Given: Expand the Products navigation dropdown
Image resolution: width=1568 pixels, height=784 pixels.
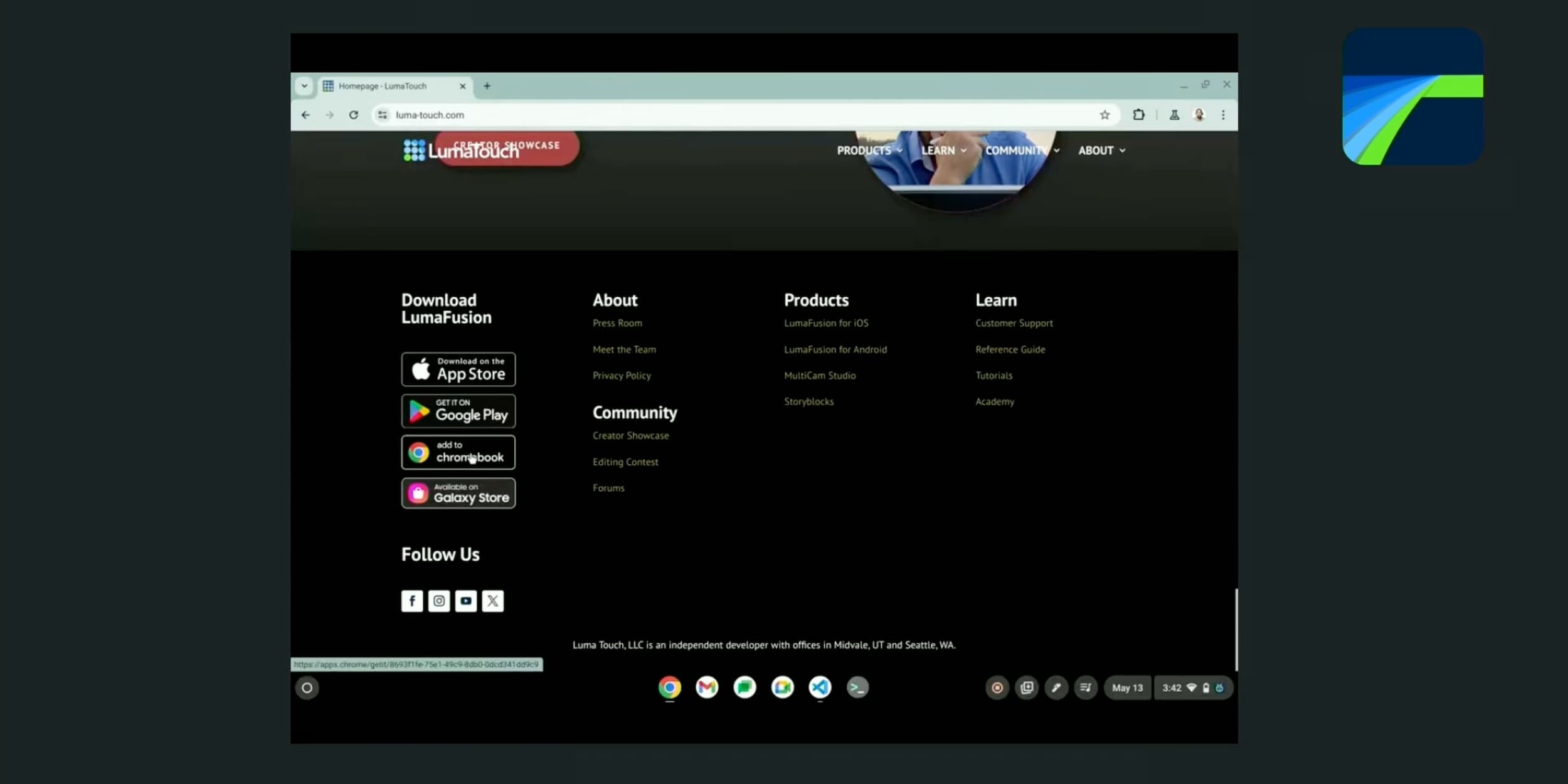Looking at the screenshot, I should (x=869, y=151).
